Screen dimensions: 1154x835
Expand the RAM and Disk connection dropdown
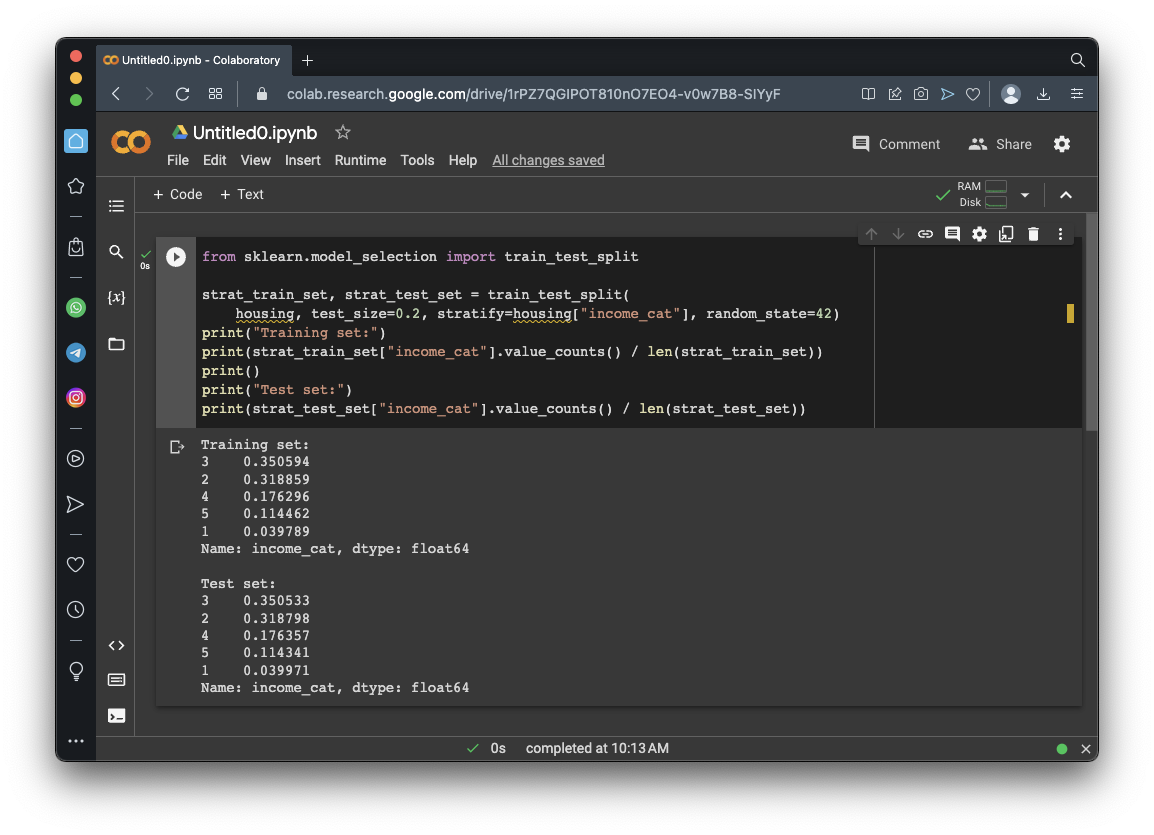tap(1025, 195)
